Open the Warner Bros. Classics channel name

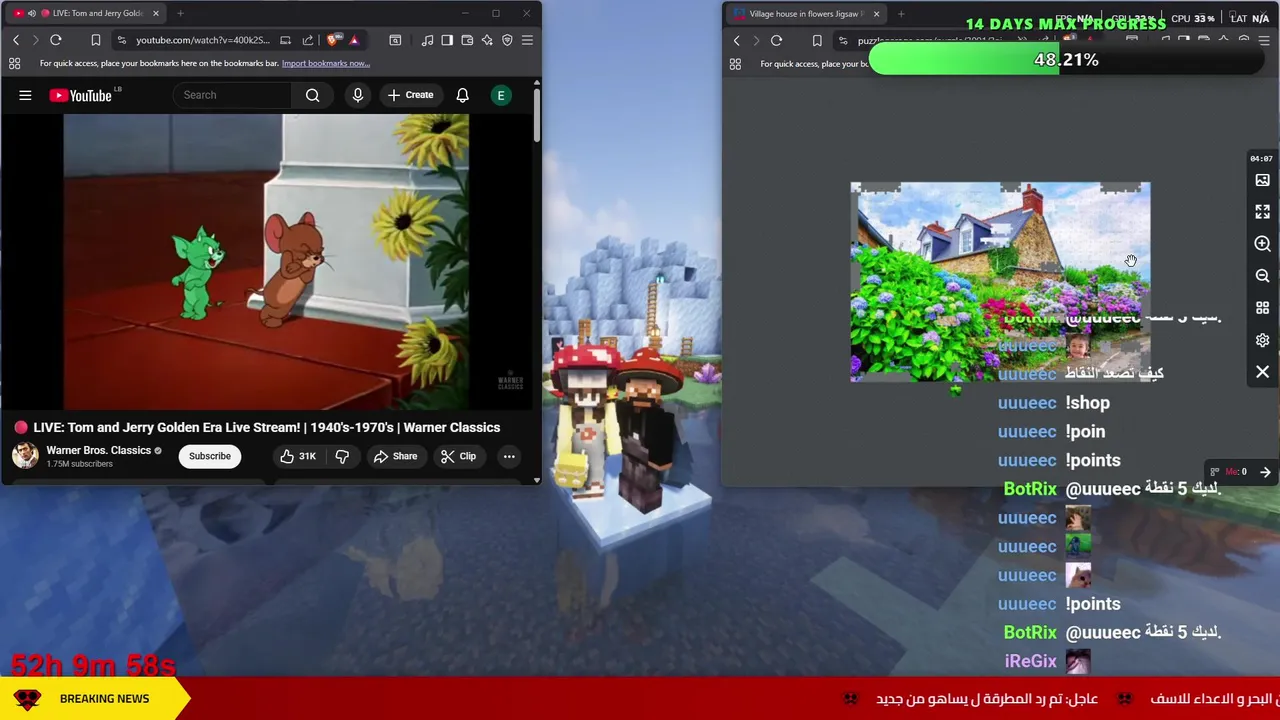98,450
